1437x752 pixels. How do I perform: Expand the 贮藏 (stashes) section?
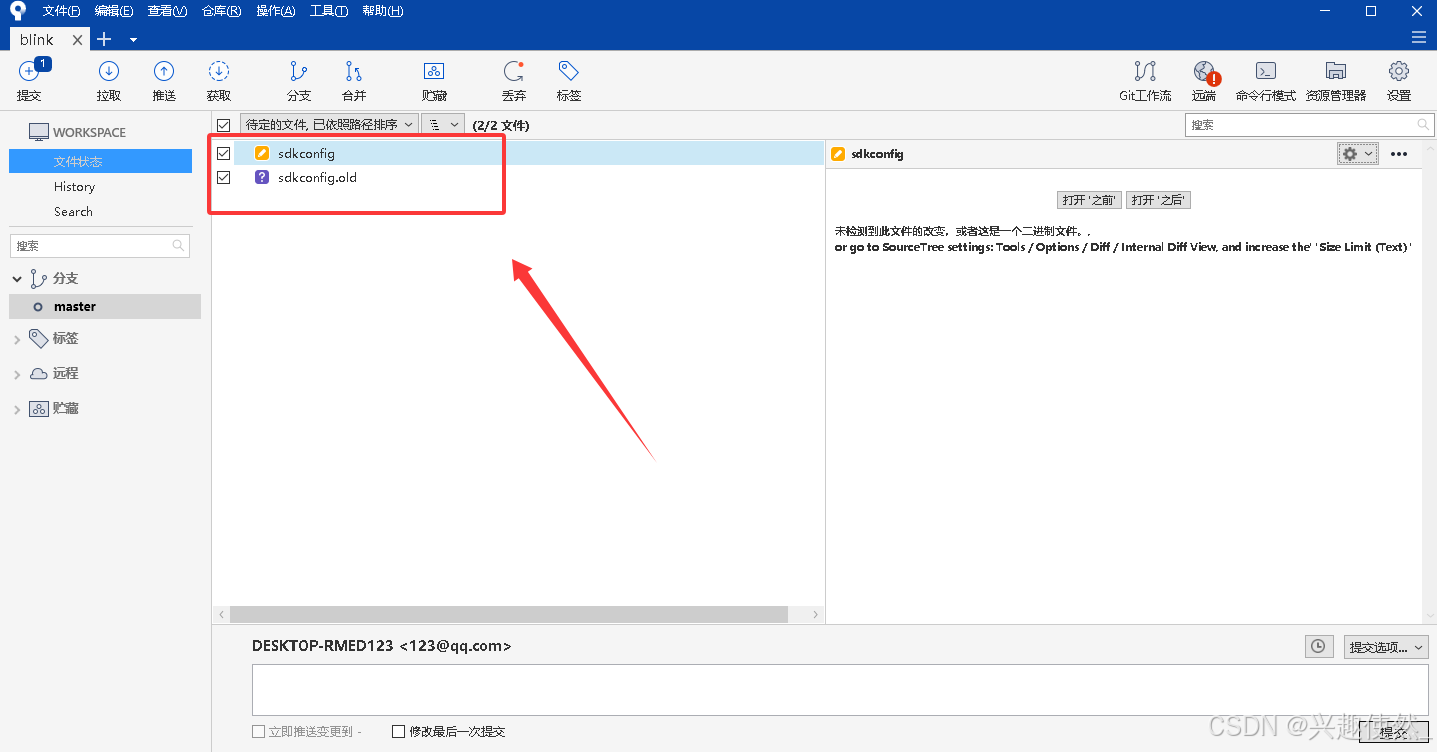pos(17,409)
